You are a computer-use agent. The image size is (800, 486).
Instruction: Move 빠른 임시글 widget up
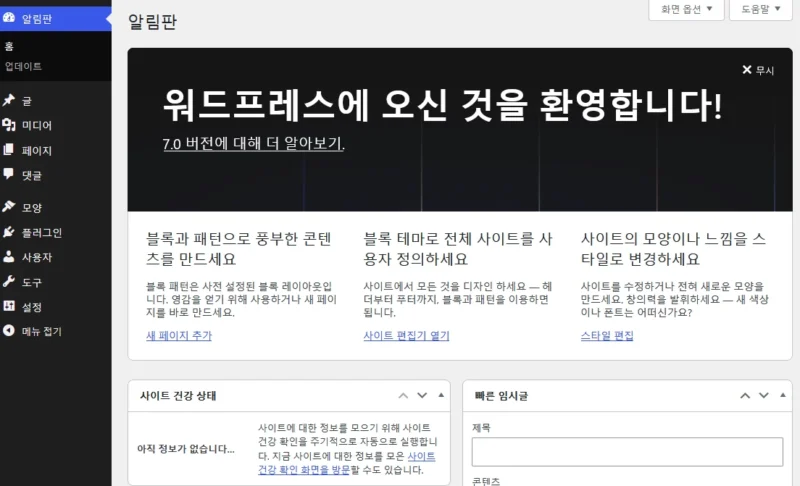[x=745, y=395]
